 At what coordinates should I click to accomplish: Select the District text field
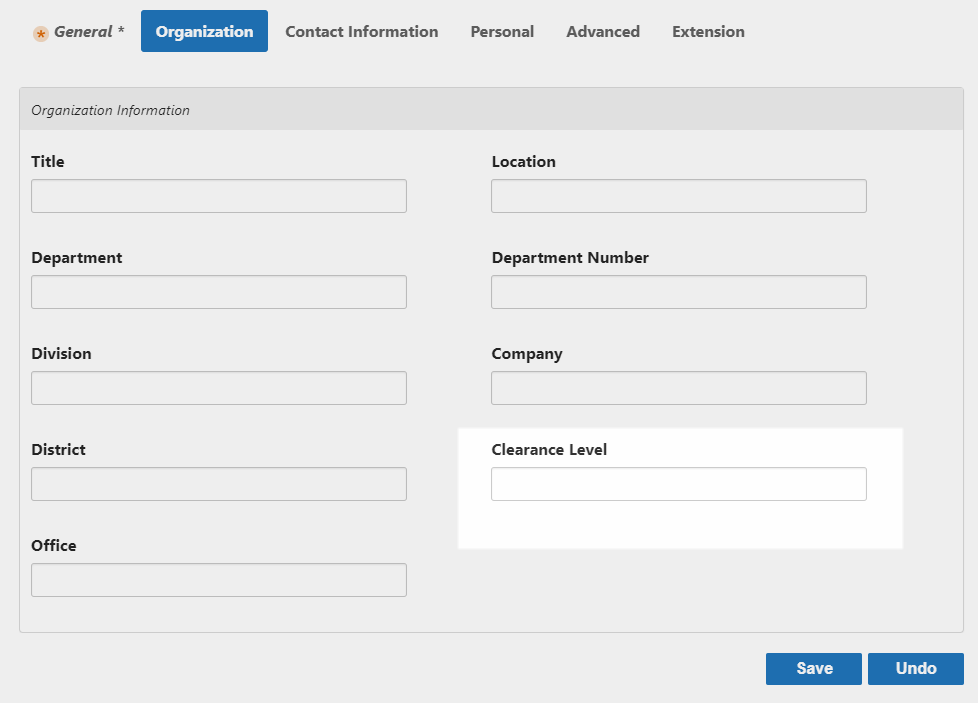[x=218, y=484]
